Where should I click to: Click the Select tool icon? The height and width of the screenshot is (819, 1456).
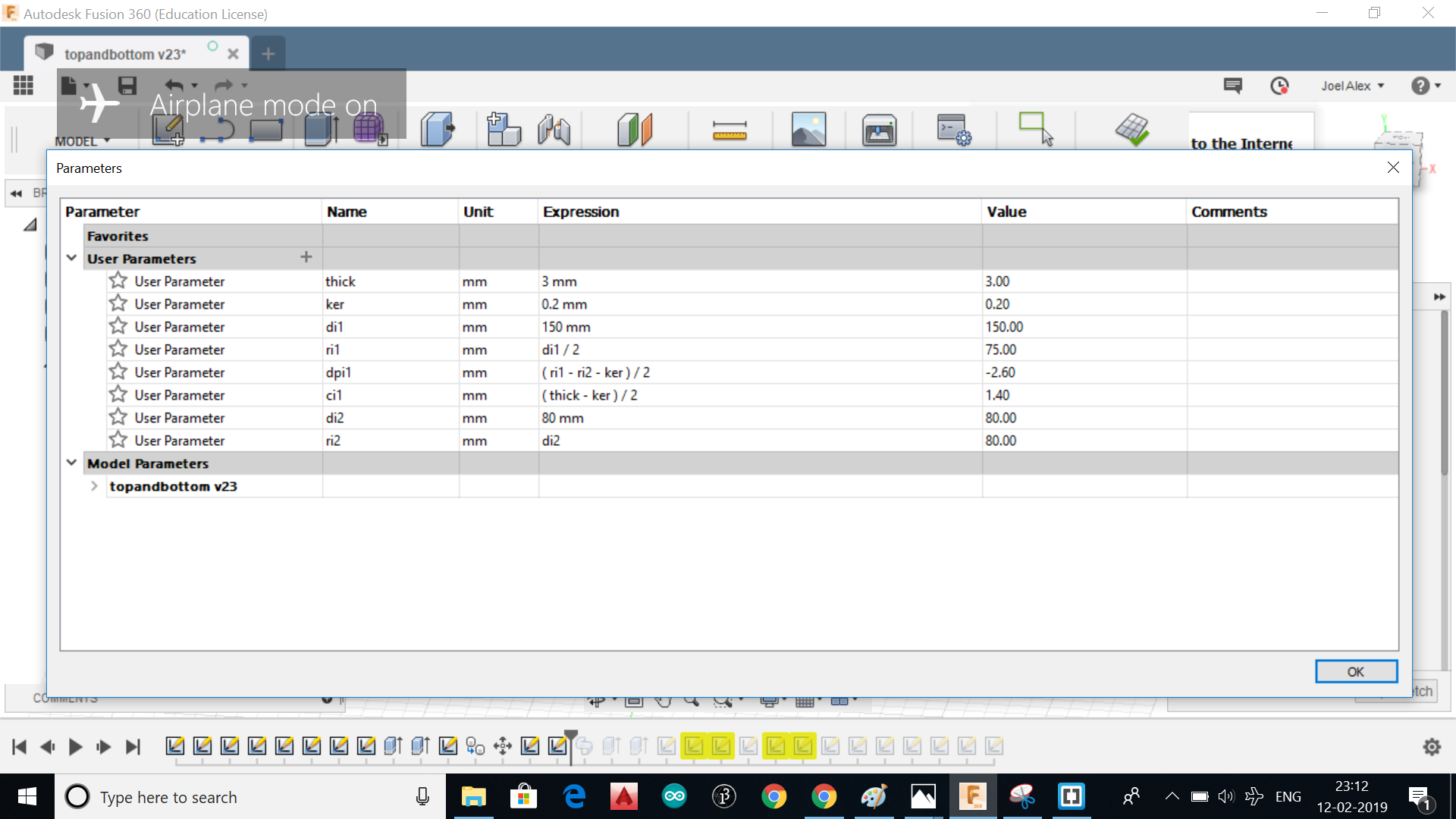click(x=1036, y=128)
